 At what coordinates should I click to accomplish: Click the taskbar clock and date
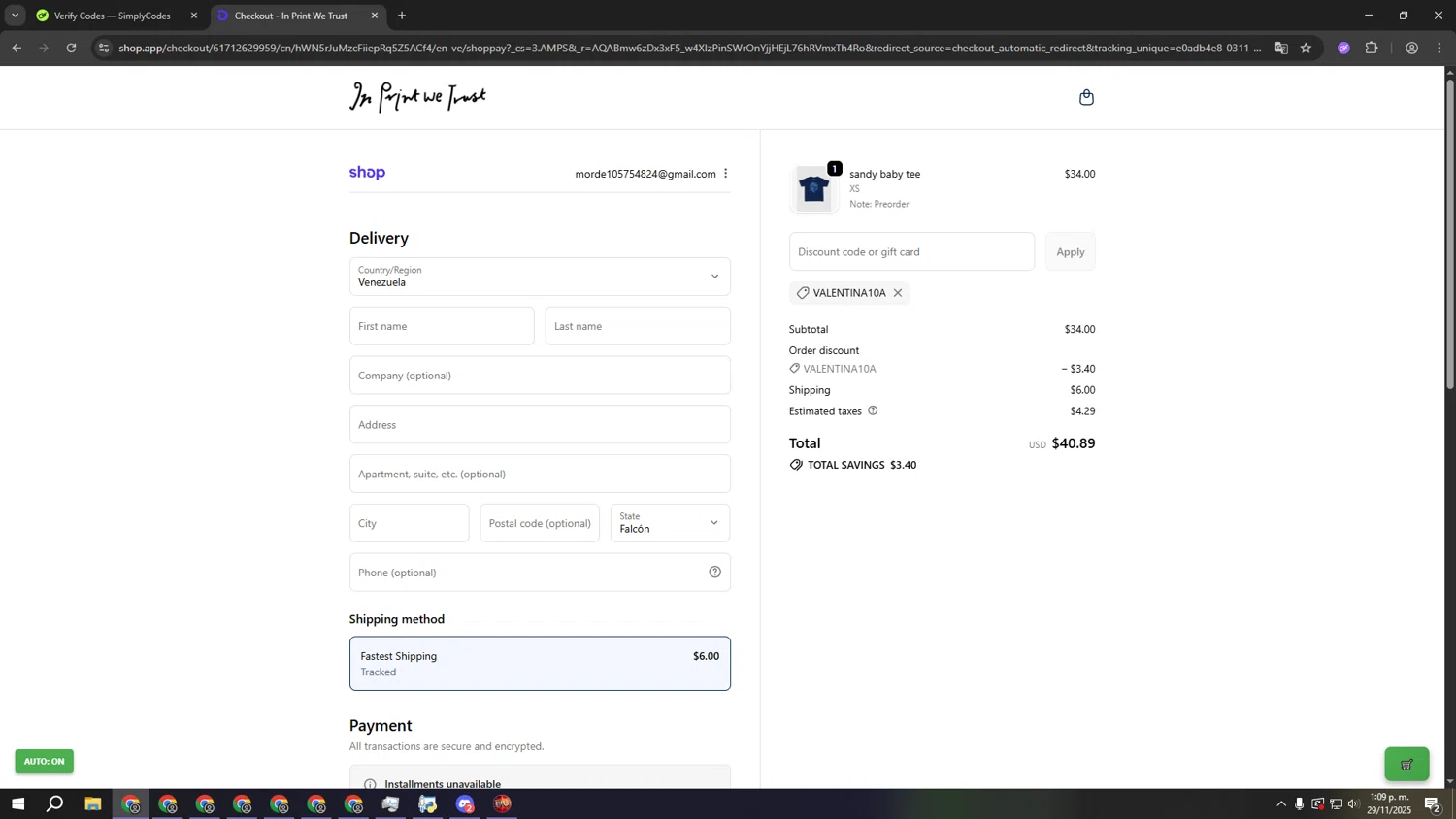pos(1390,803)
